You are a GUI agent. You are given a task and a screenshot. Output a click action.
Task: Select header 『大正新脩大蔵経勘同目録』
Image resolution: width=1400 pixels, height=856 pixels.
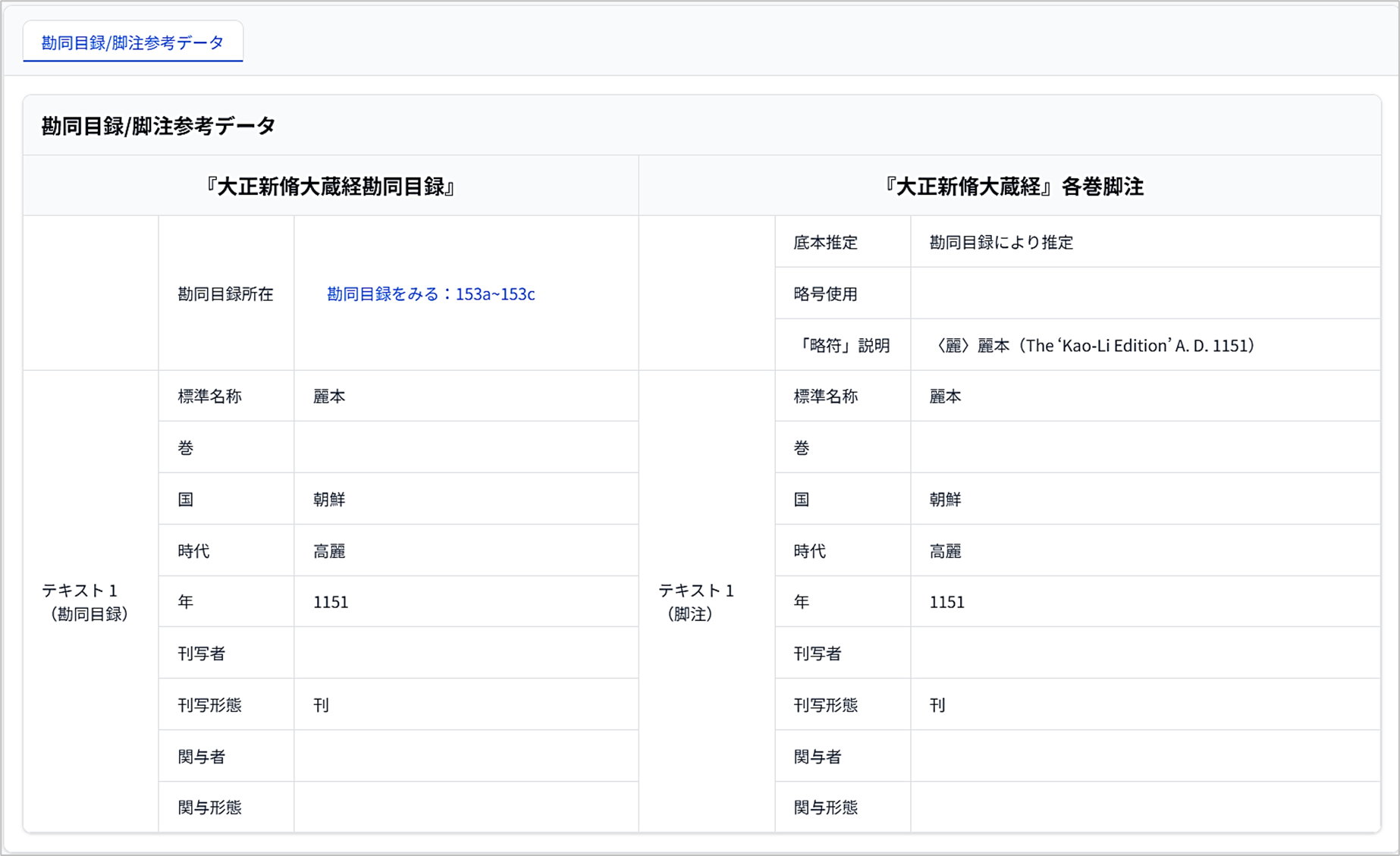331,187
